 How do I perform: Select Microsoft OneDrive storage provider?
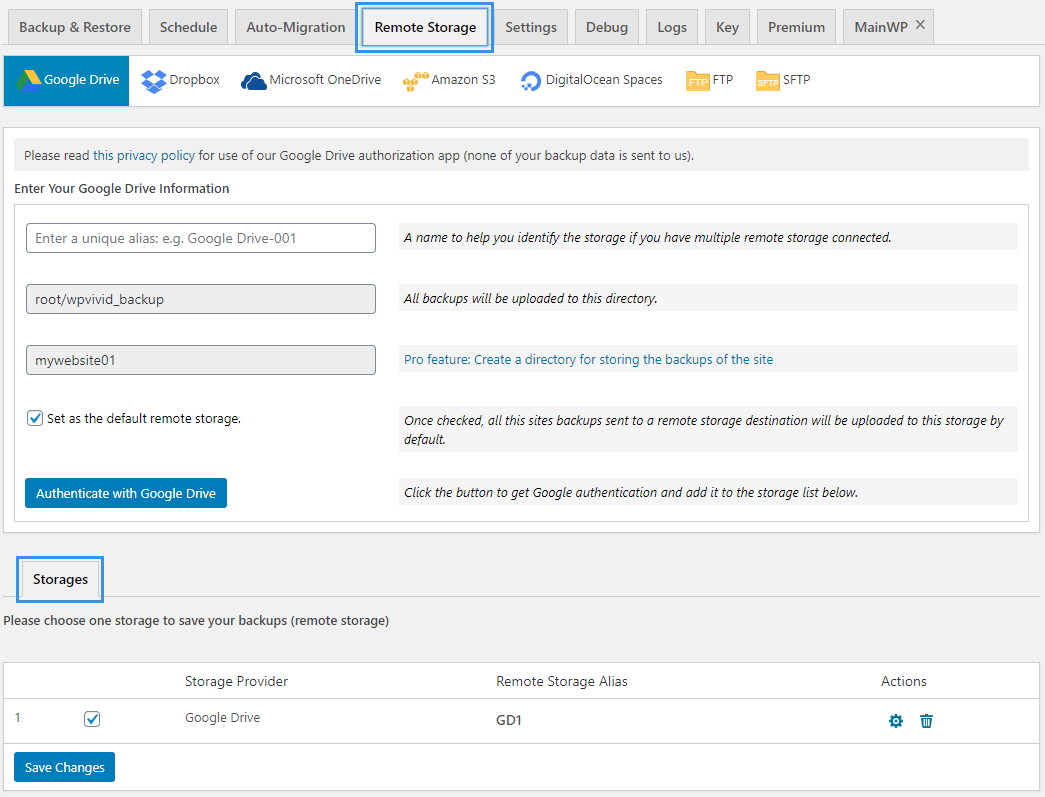click(x=311, y=81)
